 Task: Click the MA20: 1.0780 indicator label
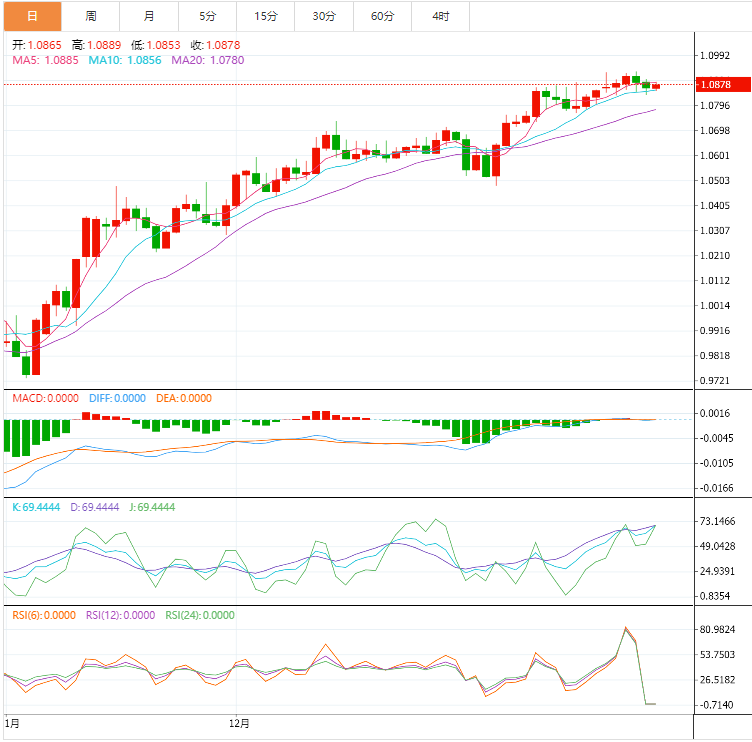[x=207, y=60]
